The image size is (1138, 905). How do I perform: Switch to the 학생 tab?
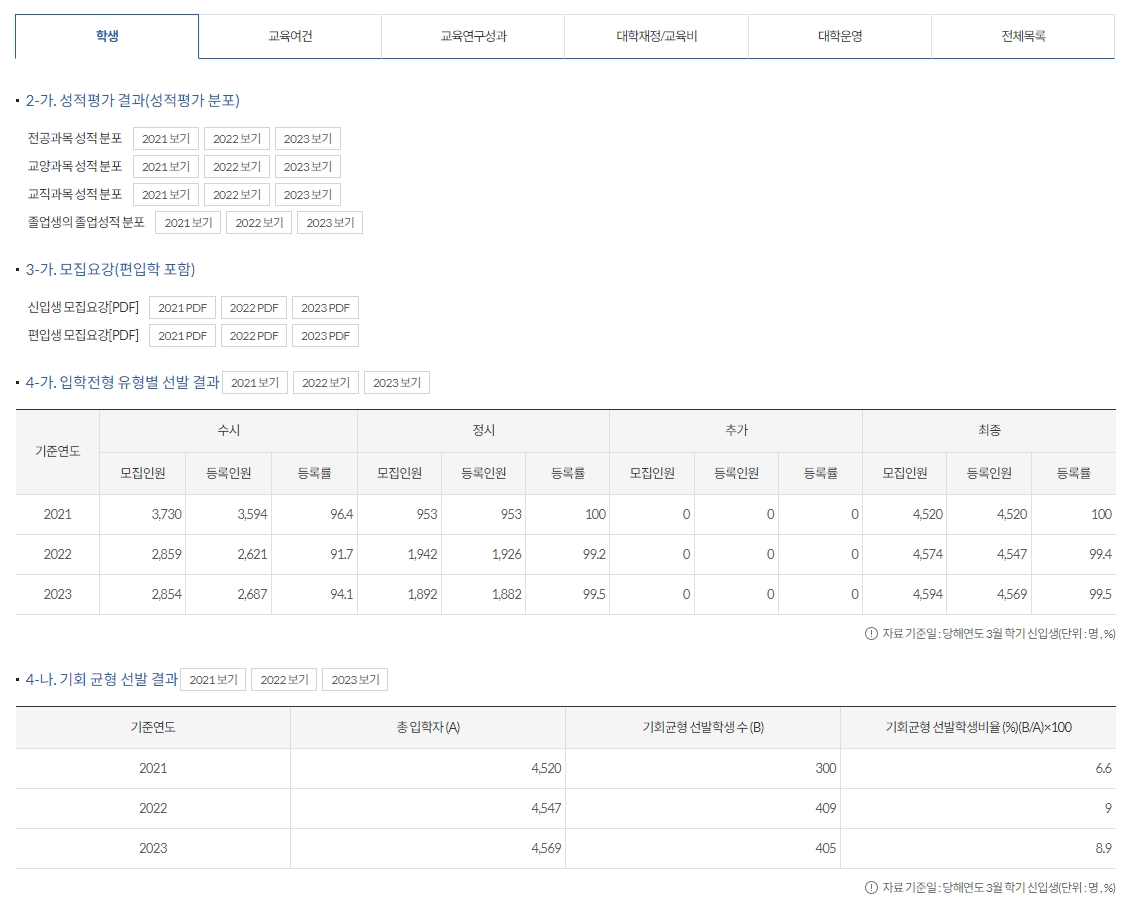(x=107, y=36)
